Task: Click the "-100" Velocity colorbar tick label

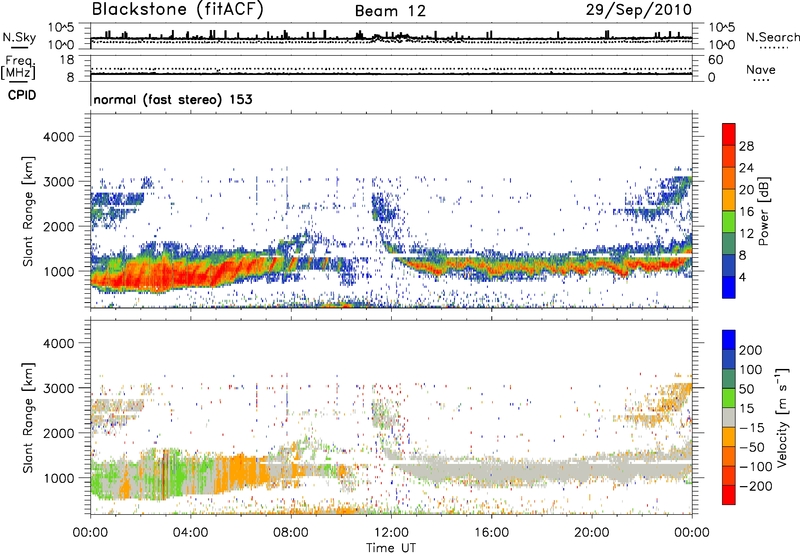Action: pos(755,466)
